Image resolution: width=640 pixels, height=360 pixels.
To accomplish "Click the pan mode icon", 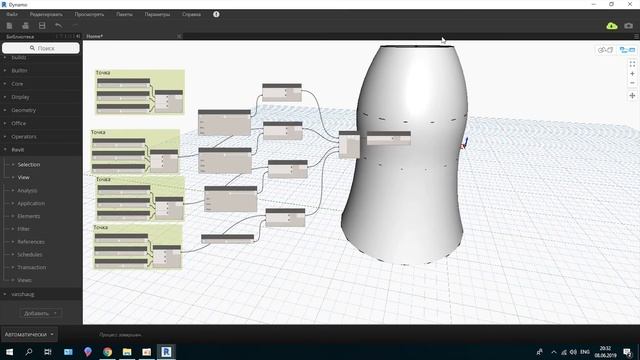I will coord(632,96).
